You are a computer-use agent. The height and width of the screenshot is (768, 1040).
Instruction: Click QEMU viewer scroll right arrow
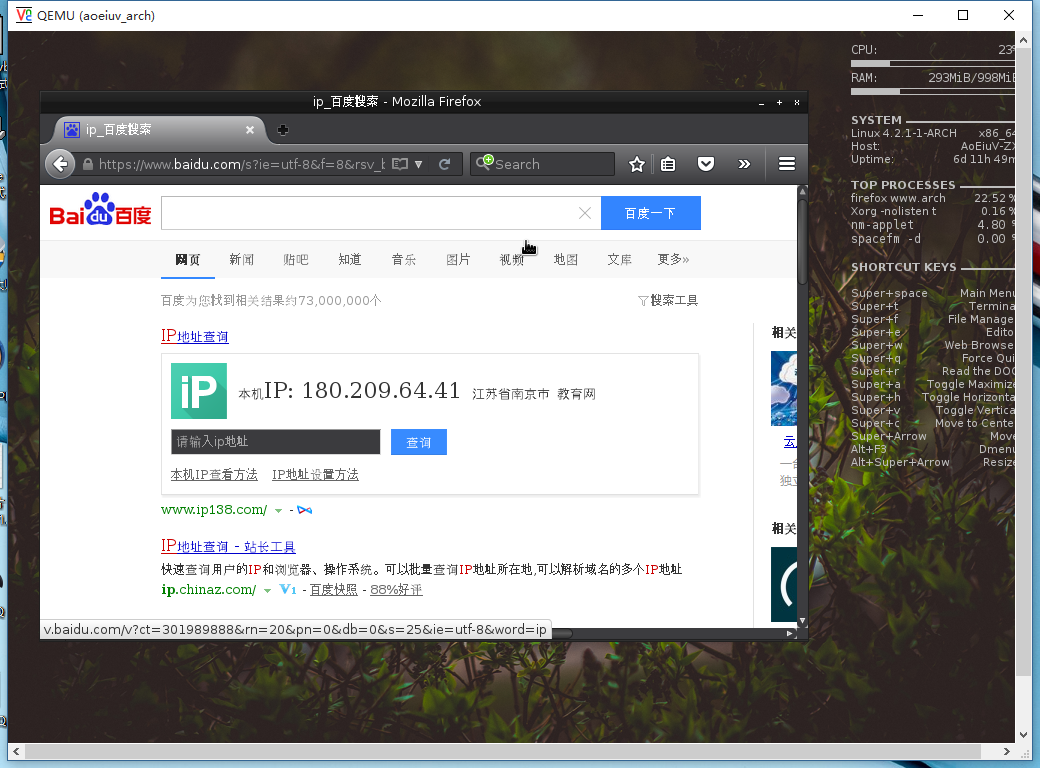click(1007, 751)
